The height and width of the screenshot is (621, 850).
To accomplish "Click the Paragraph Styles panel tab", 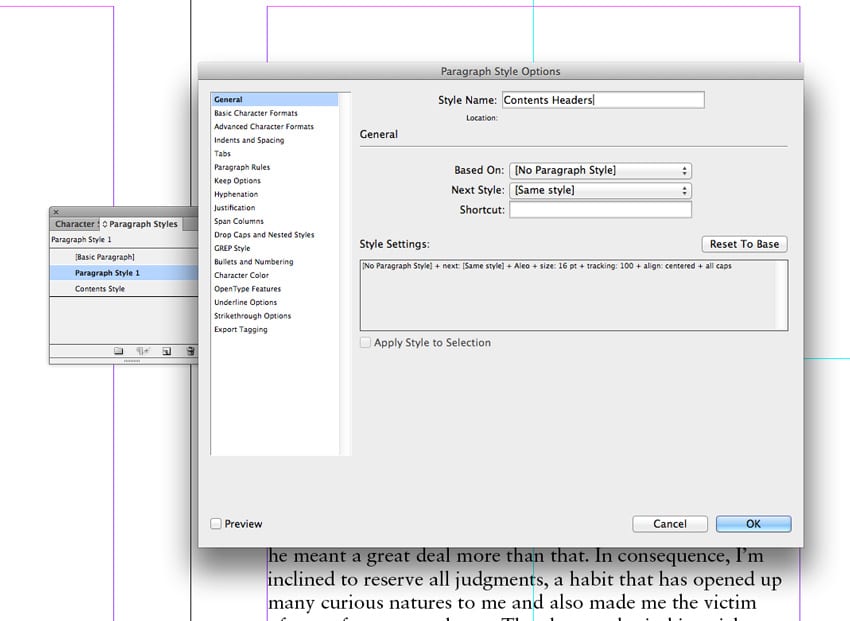I will (x=140, y=224).
